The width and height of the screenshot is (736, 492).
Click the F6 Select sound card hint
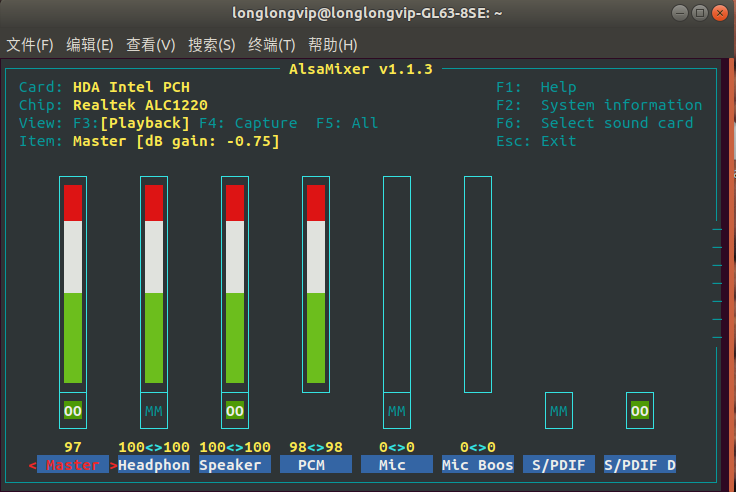click(x=594, y=123)
